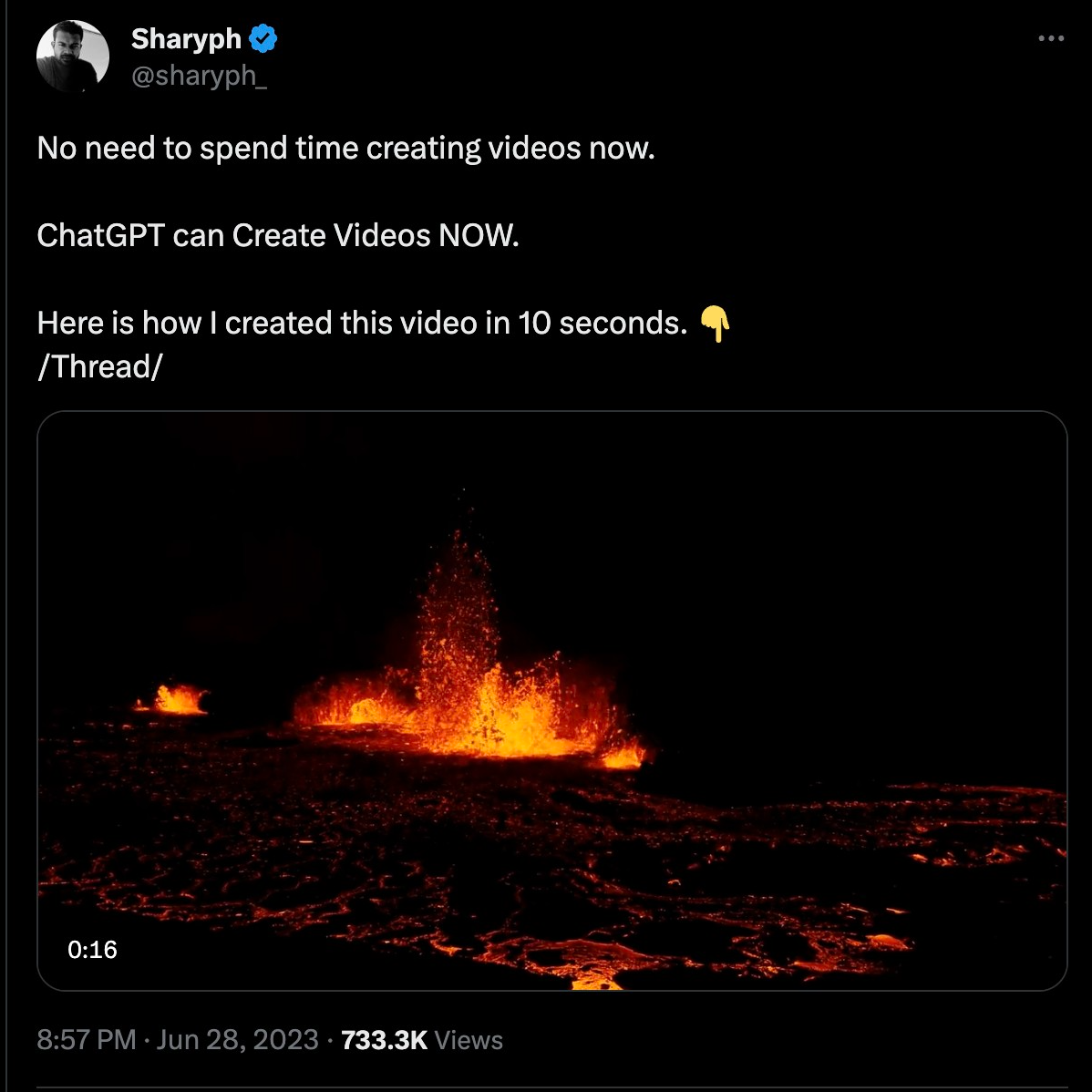This screenshot has width=1092, height=1092.
Task: Click the 0:16 video duration label
Action: point(92,950)
